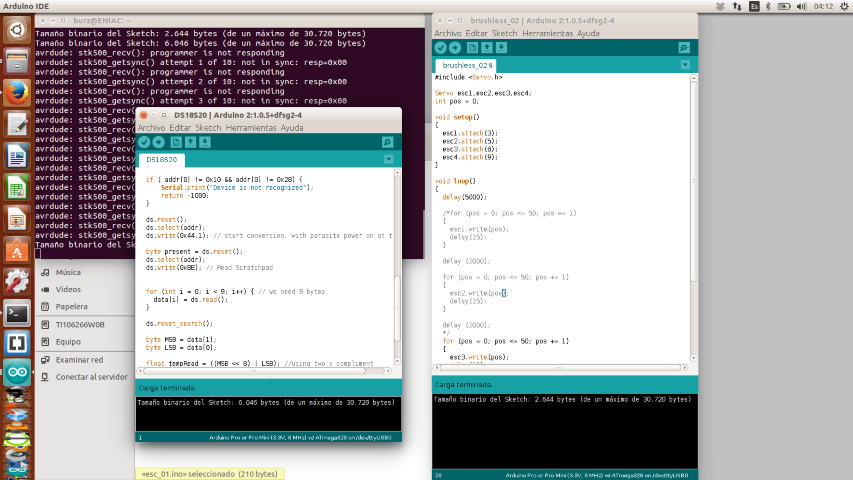853x480 pixels.
Task: Open tab dropdown arrow in DS18S20 window
Action: (x=388, y=159)
